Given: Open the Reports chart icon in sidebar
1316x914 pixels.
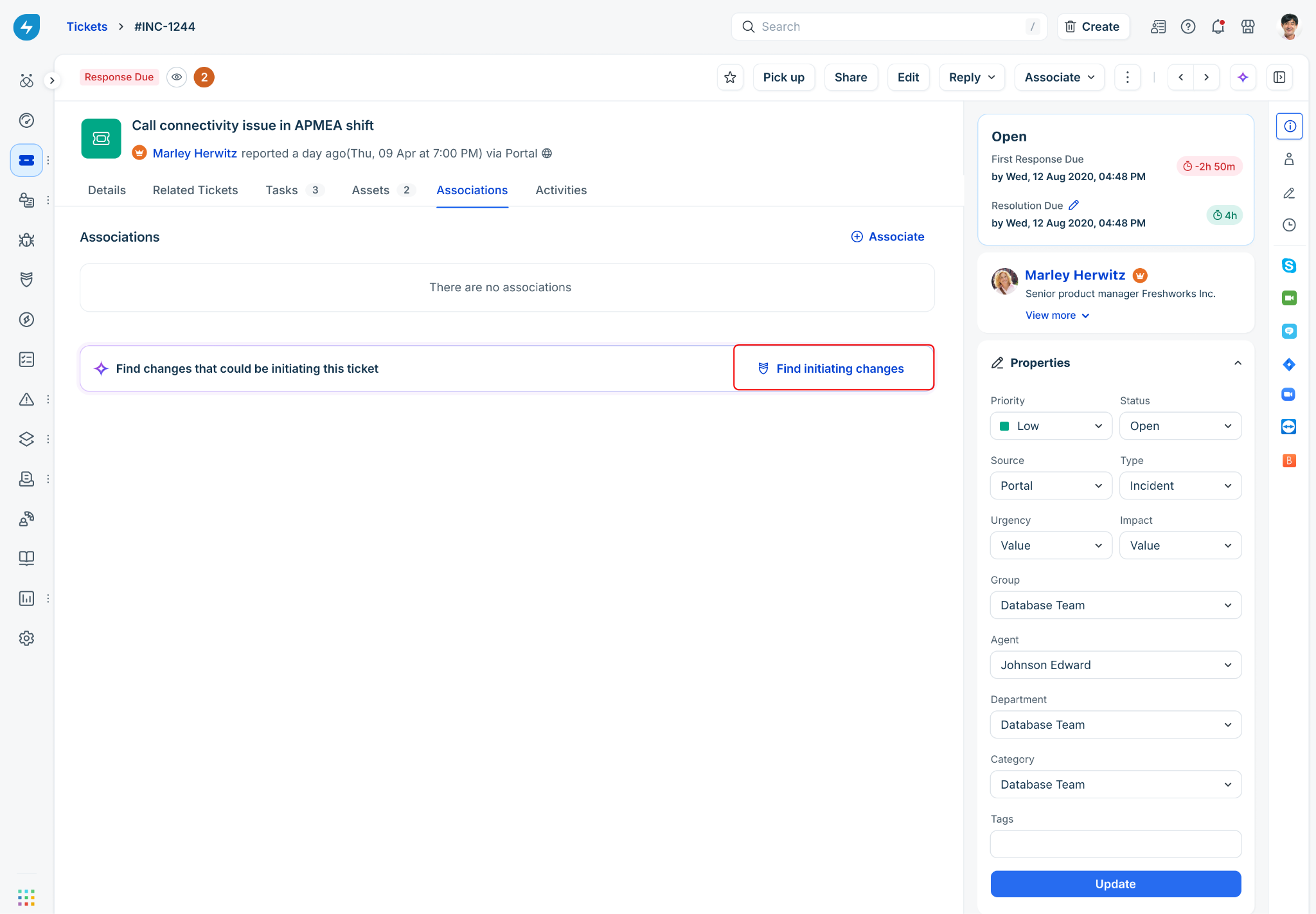Looking at the screenshot, I should click(x=26, y=598).
